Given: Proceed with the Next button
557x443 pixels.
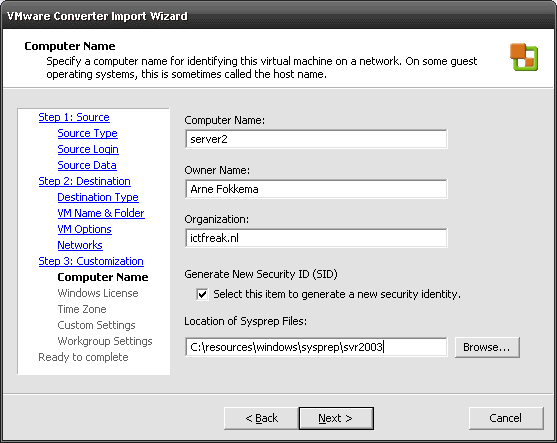Looking at the screenshot, I should [x=336, y=418].
